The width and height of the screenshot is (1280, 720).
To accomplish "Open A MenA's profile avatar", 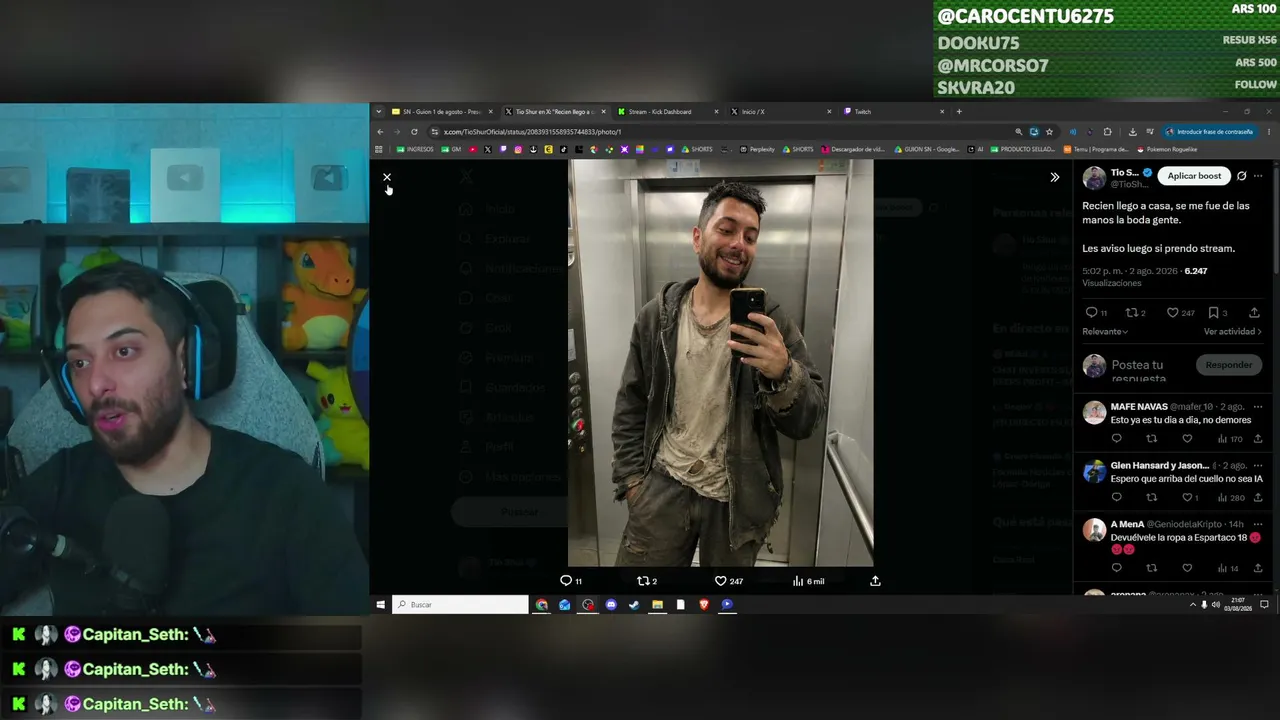I will tap(1094, 530).
